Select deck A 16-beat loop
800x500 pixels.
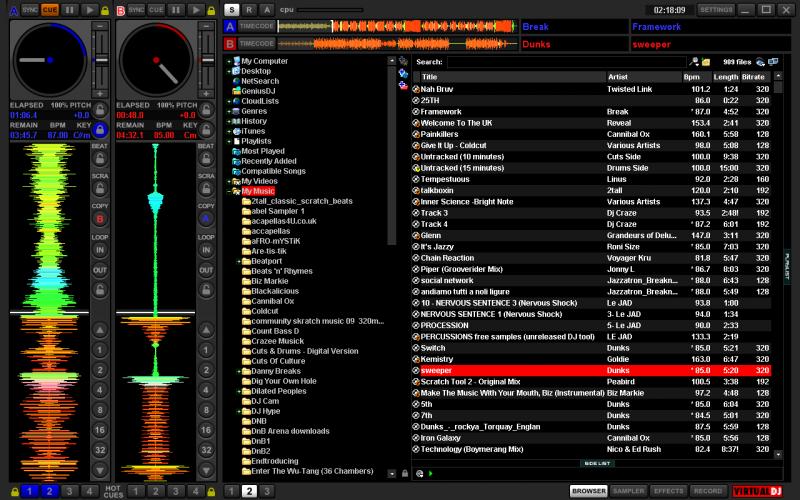(x=100, y=430)
